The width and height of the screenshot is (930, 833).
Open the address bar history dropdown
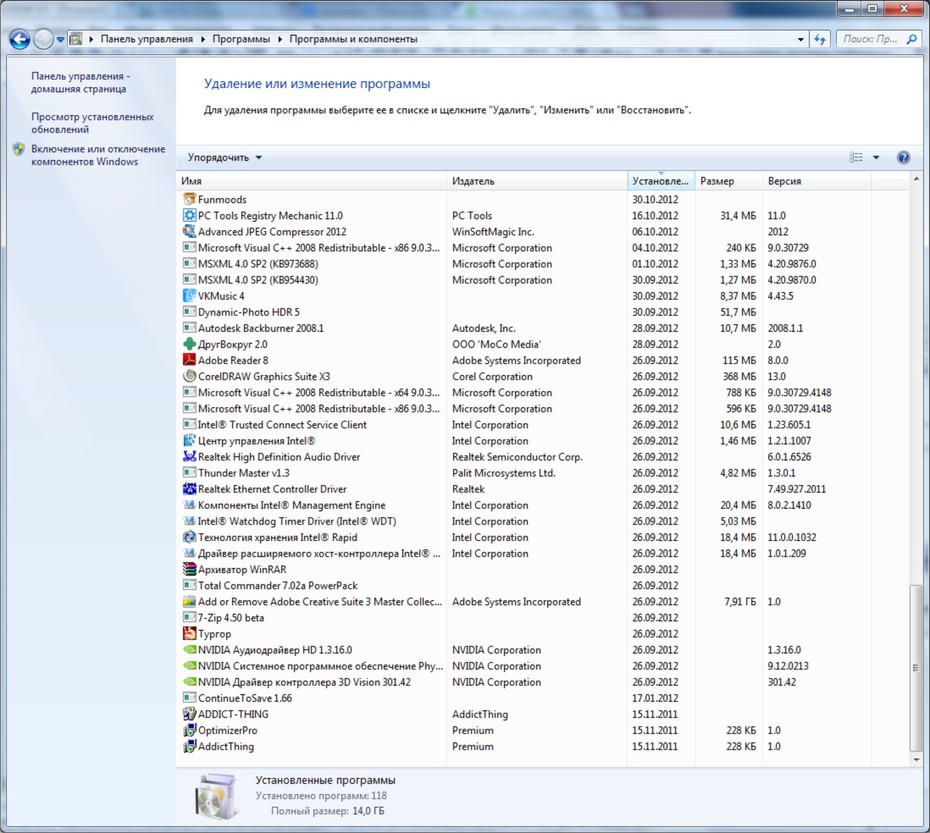801,39
